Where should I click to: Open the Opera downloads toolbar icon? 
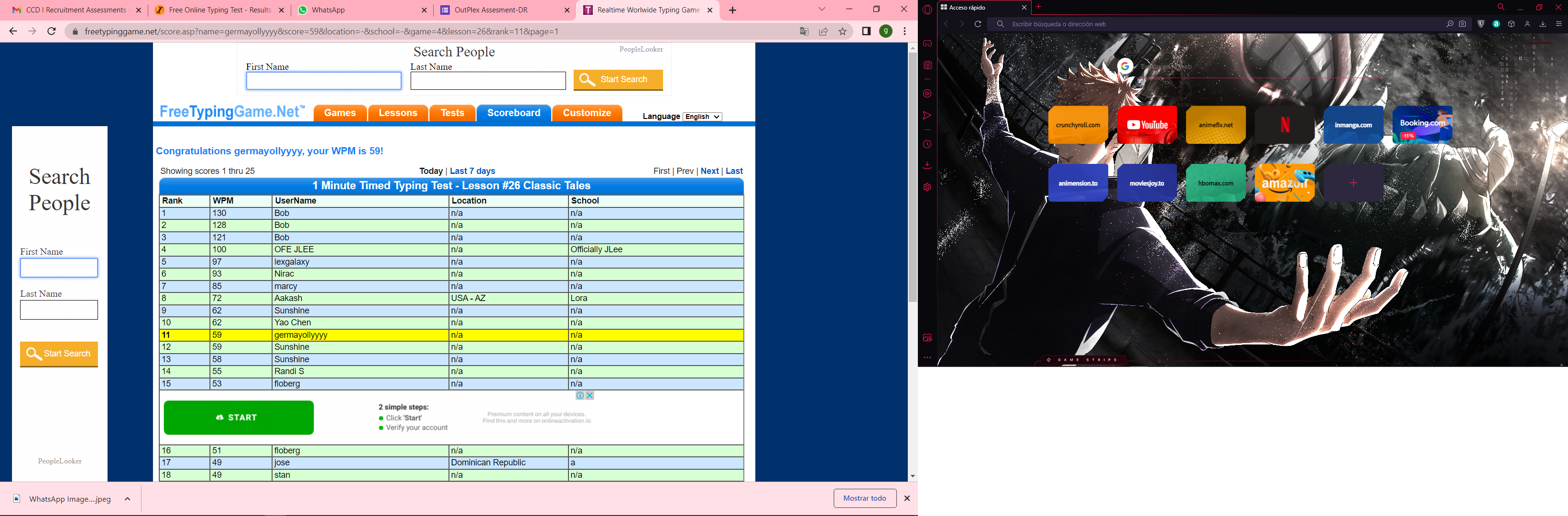pos(1543,24)
